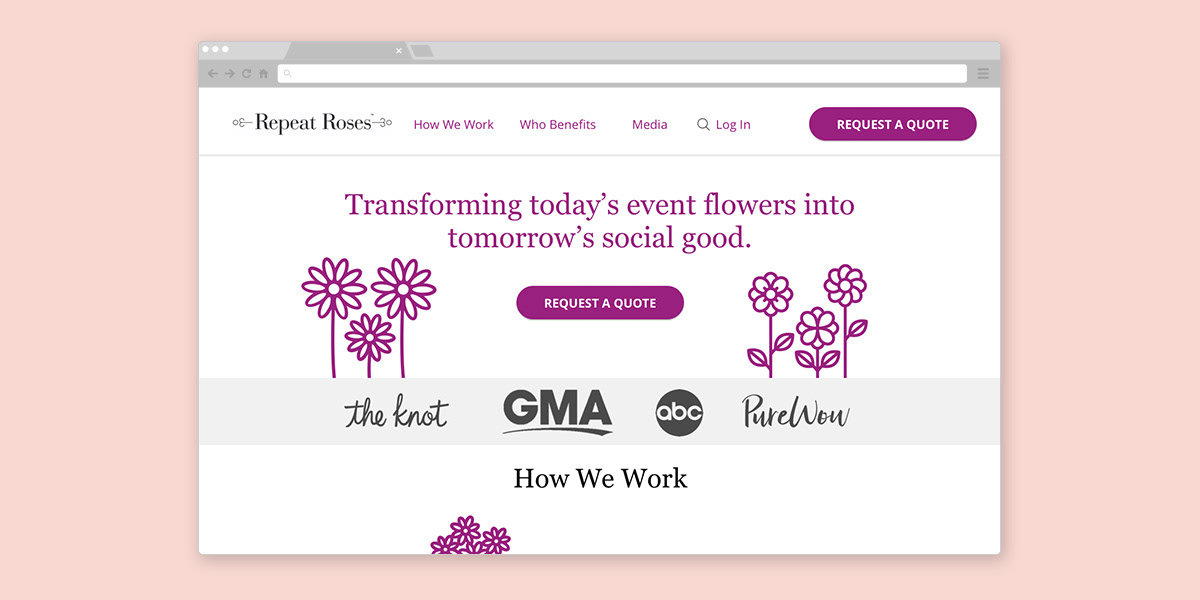Screen dimensions: 1200x600
Task: Click the How We Work heading
Action: 600,478
